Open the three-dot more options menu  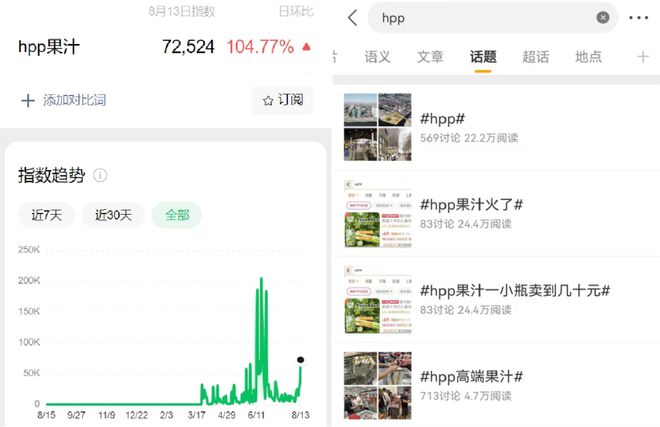coord(639,18)
